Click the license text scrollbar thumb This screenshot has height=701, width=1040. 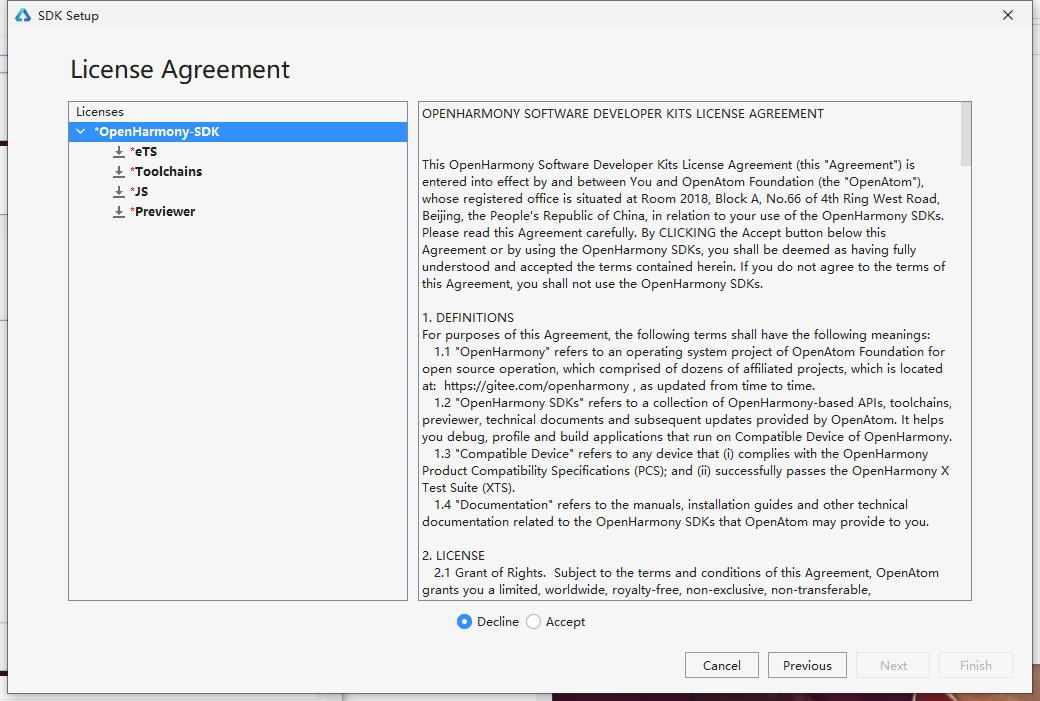[966, 134]
